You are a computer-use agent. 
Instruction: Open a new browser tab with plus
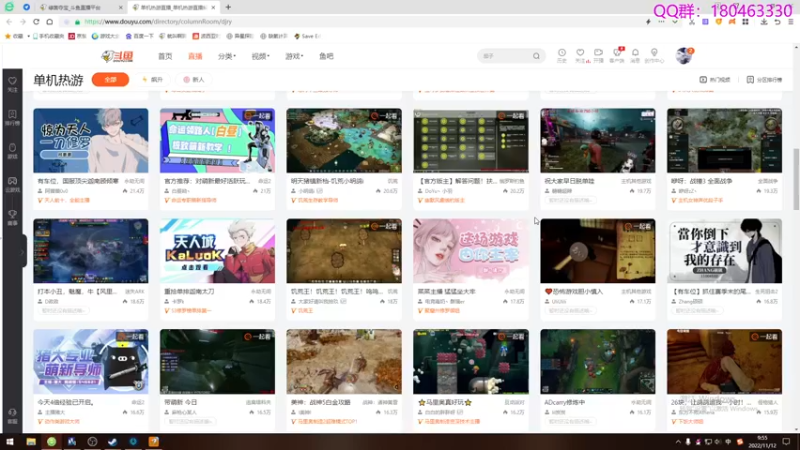pos(228,7)
